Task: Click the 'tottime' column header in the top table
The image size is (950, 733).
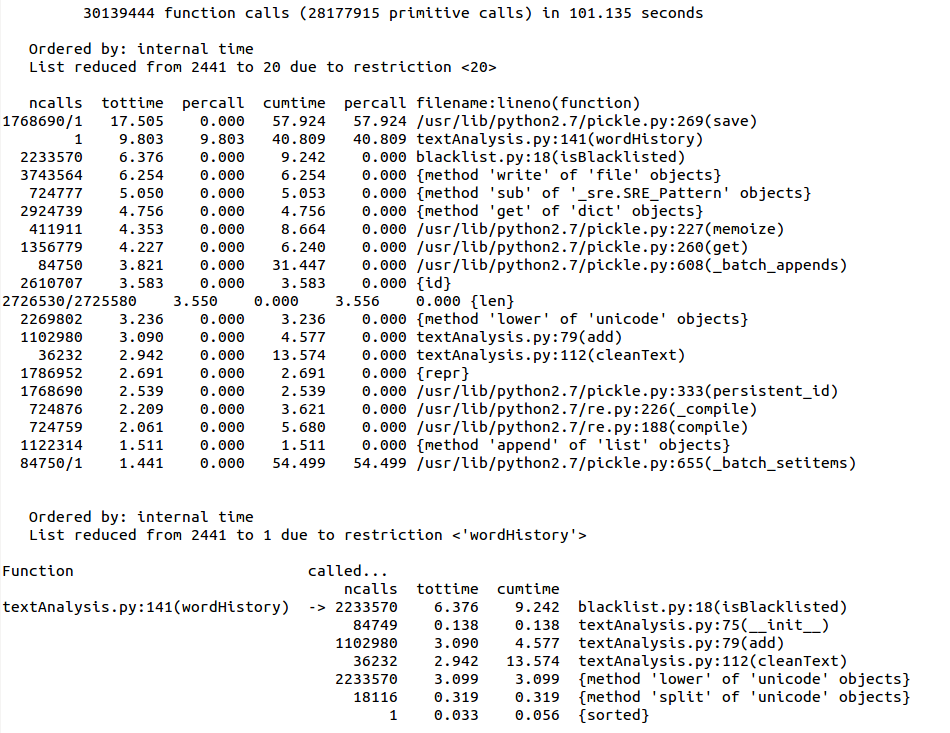Action: pos(132,103)
